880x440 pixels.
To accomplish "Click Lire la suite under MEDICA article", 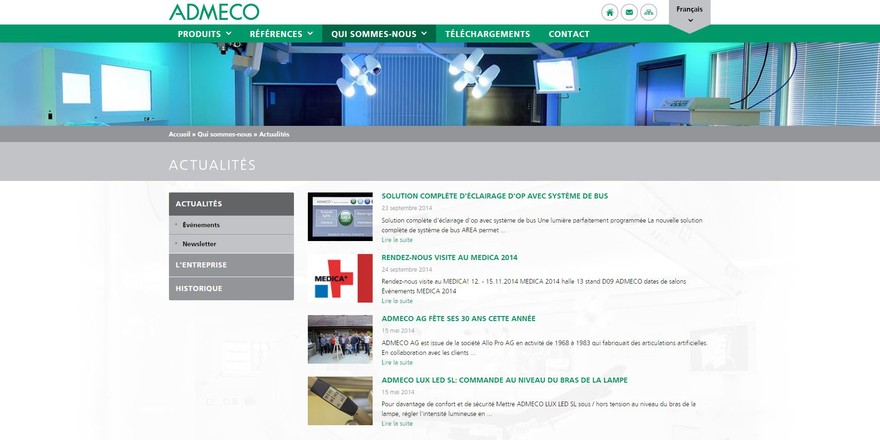I will coord(397,301).
